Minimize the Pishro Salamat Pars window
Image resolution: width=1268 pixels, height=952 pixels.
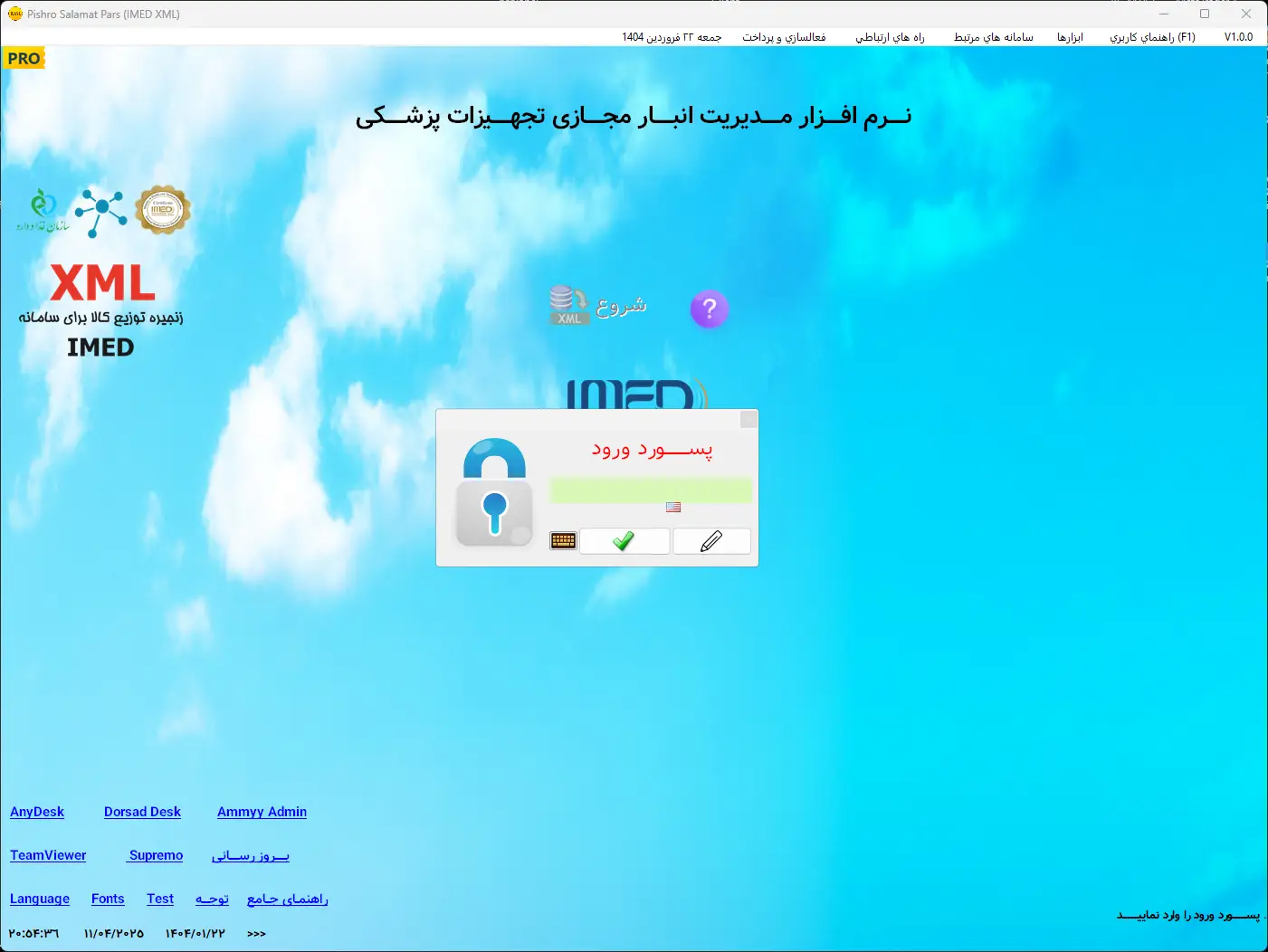[x=1164, y=14]
